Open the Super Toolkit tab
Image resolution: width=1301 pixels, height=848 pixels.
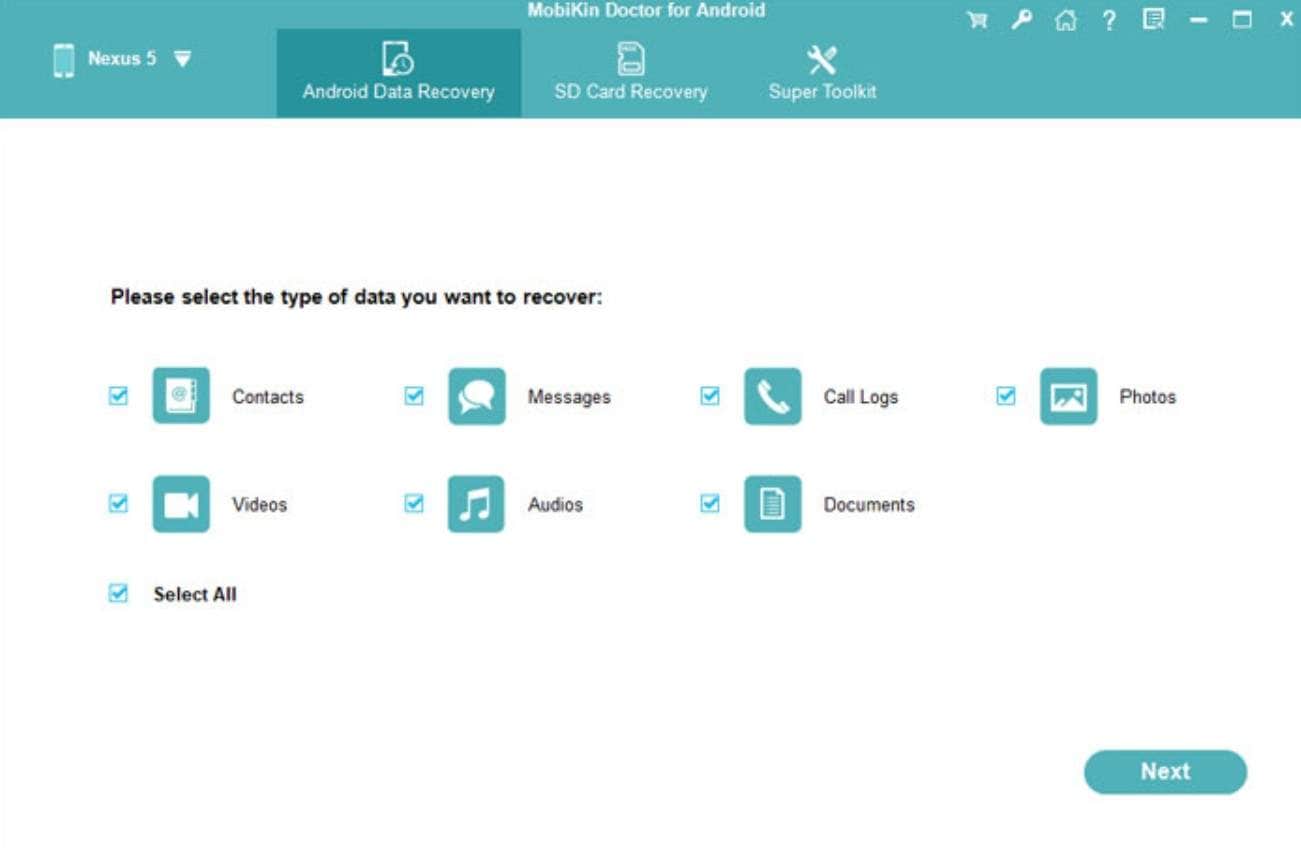(x=822, y=73)
